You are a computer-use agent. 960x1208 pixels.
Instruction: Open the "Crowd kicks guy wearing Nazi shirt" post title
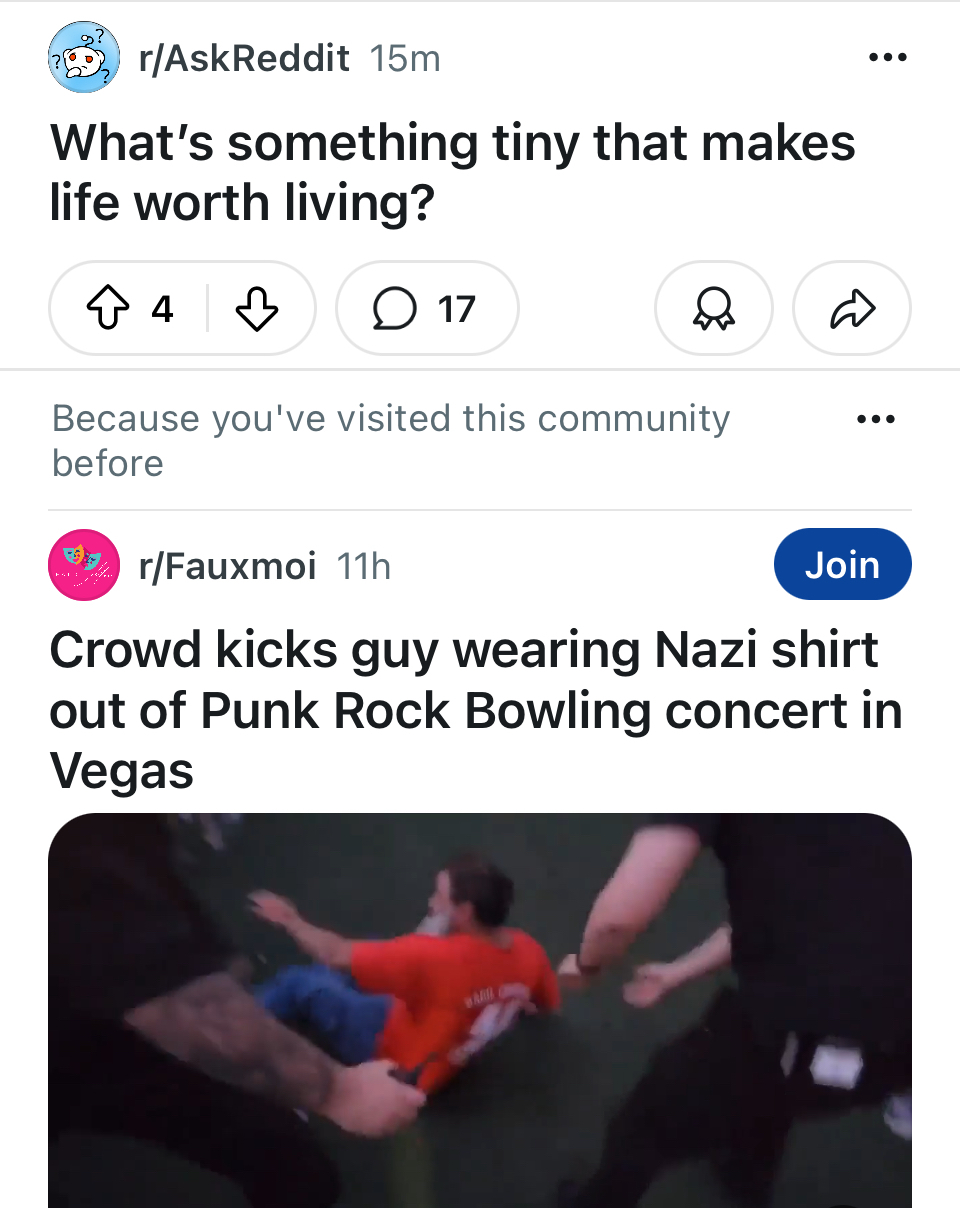(475, 710)
